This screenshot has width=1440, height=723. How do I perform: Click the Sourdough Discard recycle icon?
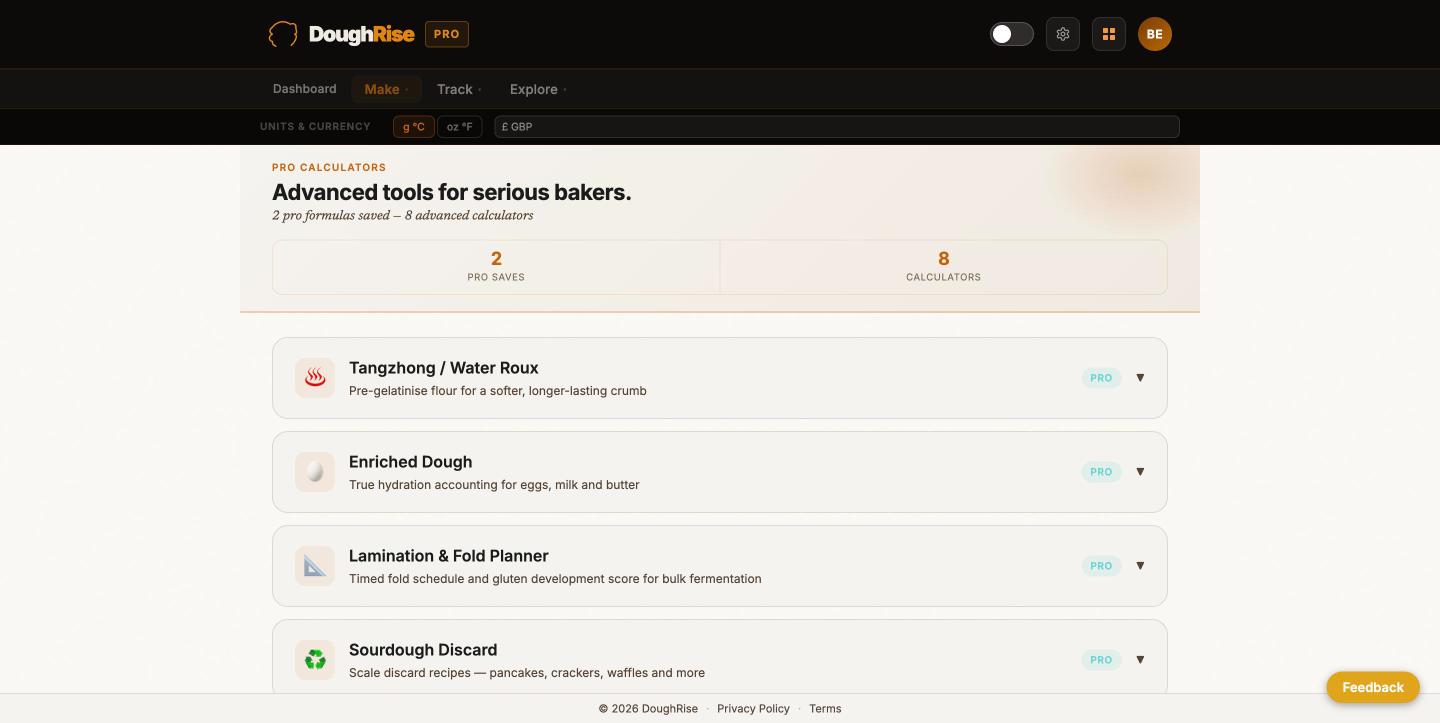315,660
